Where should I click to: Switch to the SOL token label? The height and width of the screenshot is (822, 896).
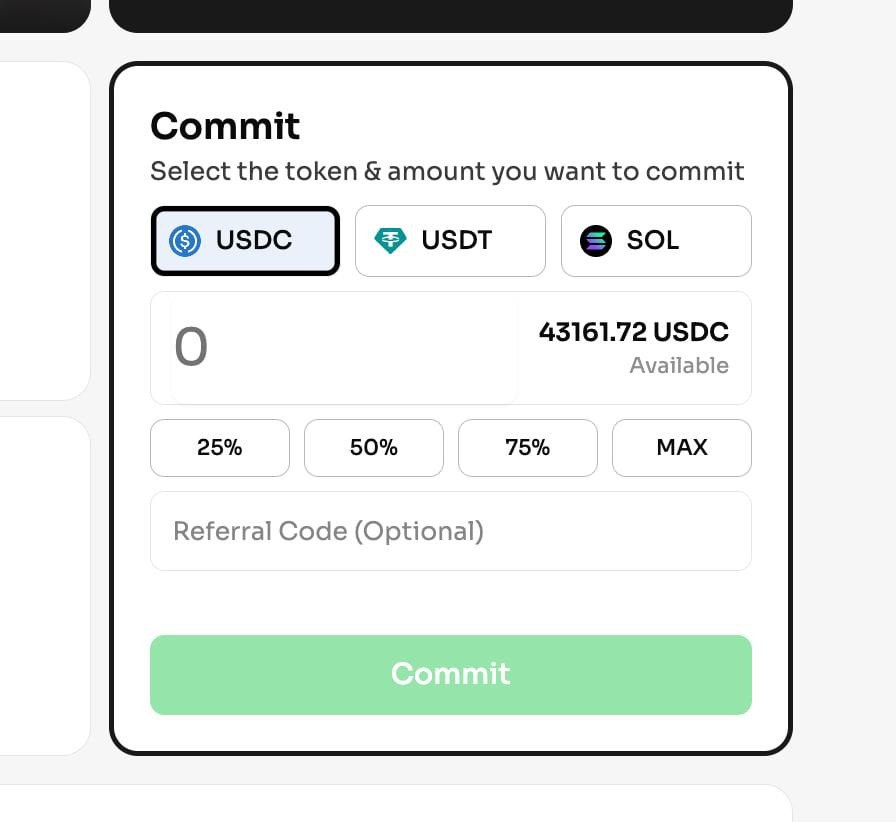653,241
